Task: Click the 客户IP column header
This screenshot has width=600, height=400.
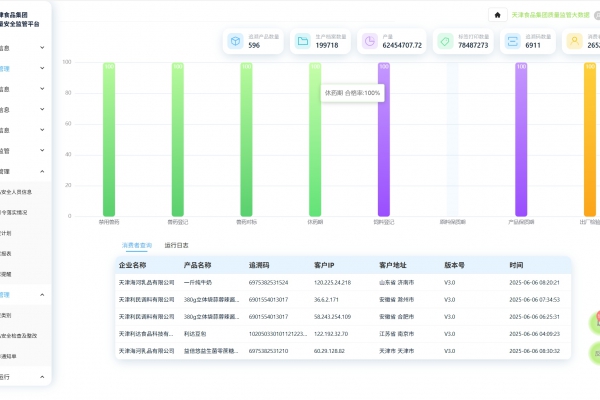Action: (324, 265)
